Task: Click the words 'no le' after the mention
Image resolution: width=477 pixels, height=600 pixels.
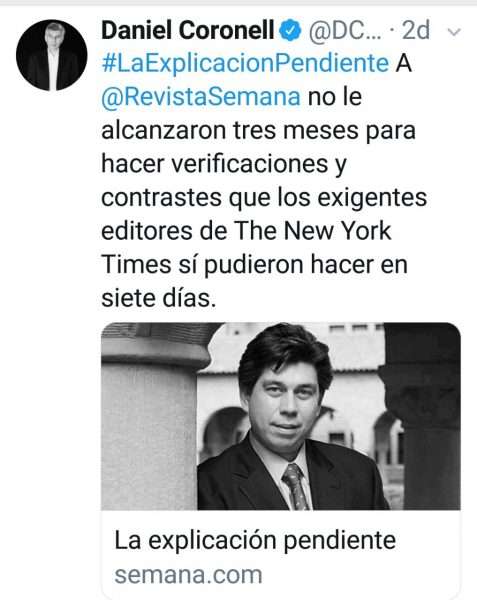Action: 335,97
